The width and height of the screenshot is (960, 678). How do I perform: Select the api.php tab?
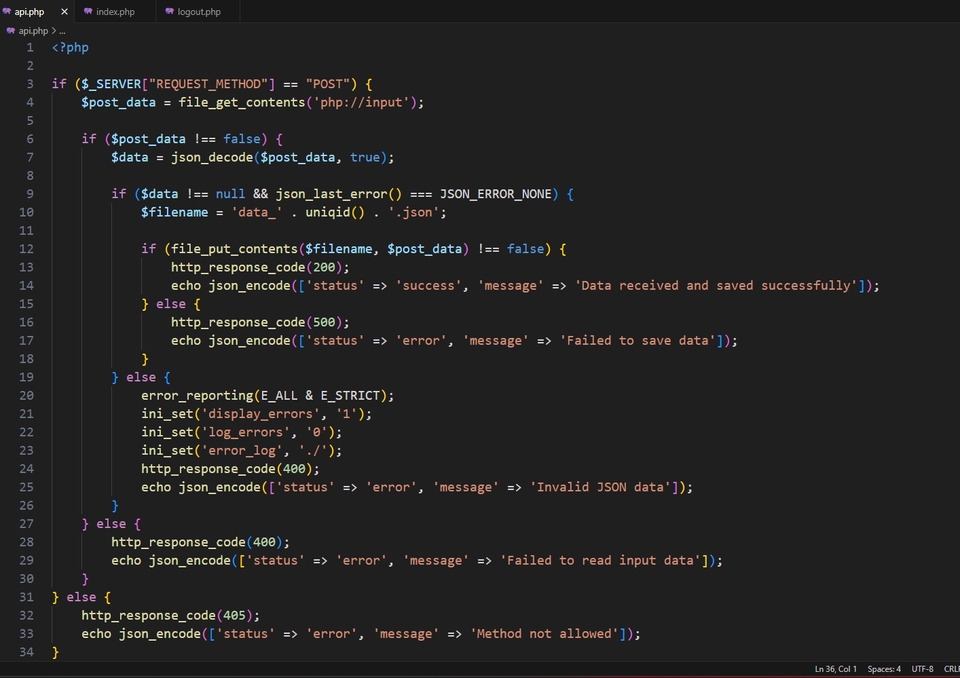click(29, 12)
